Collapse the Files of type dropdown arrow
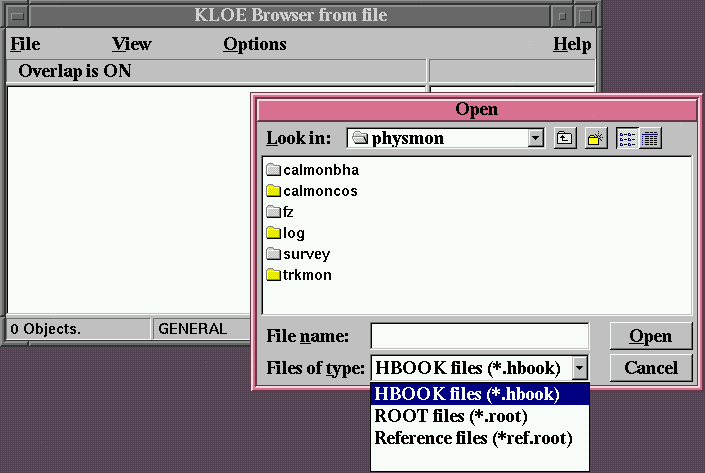This screenshot has width=705, height=473. [580, 368]
